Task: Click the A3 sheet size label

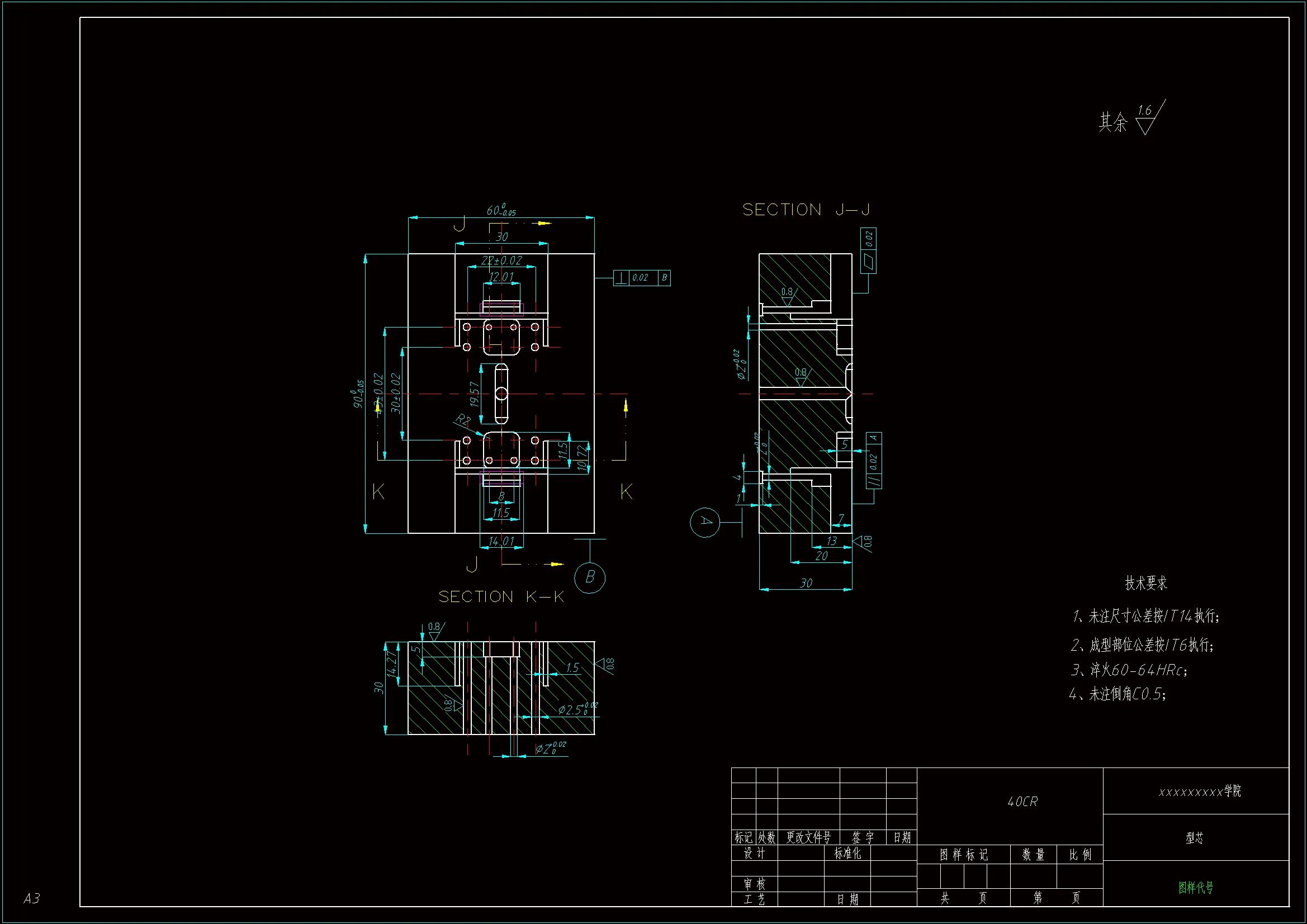Action: point(31,898)
